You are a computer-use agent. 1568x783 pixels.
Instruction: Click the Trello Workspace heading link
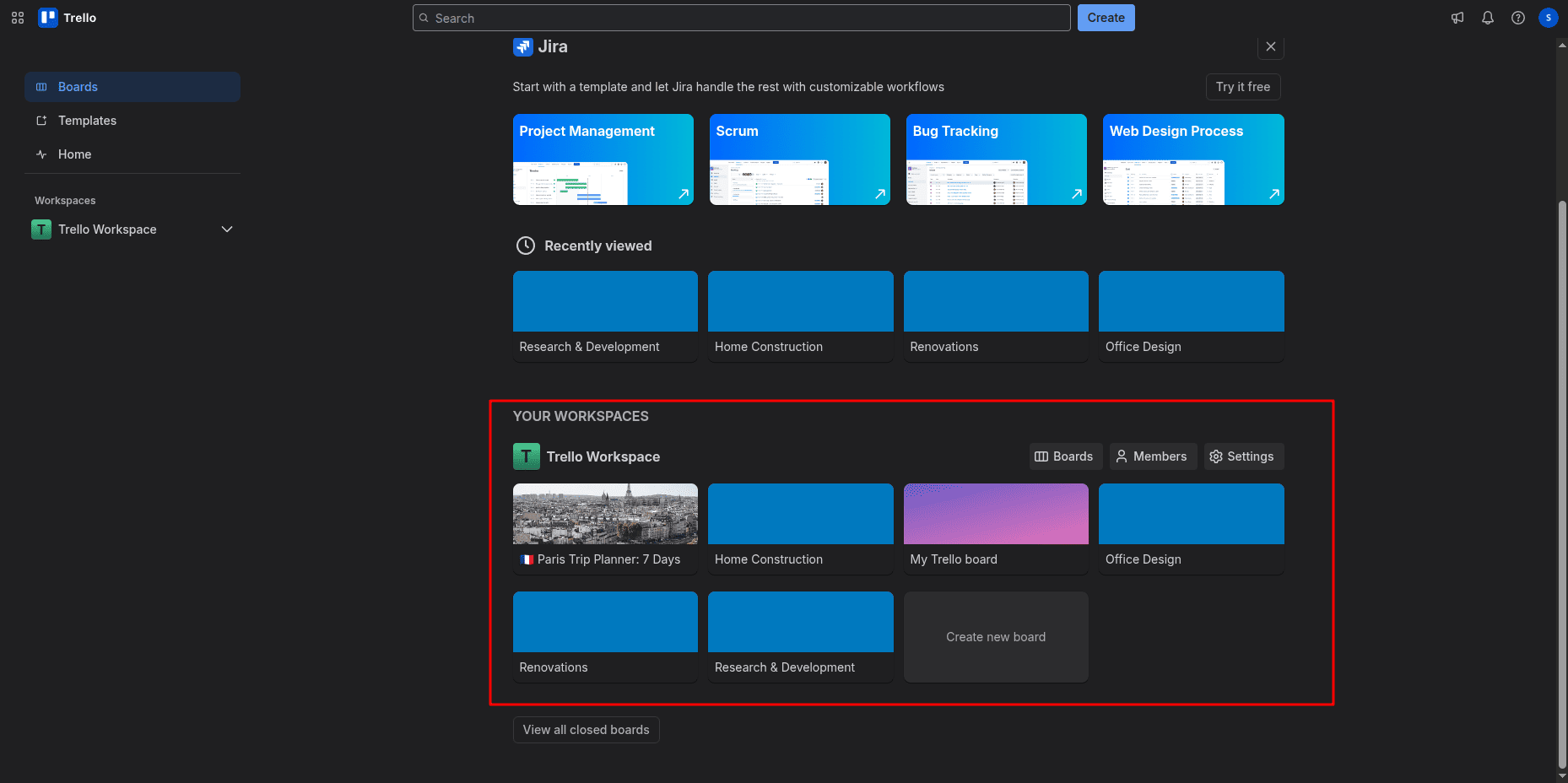click(x=603, y=456)
